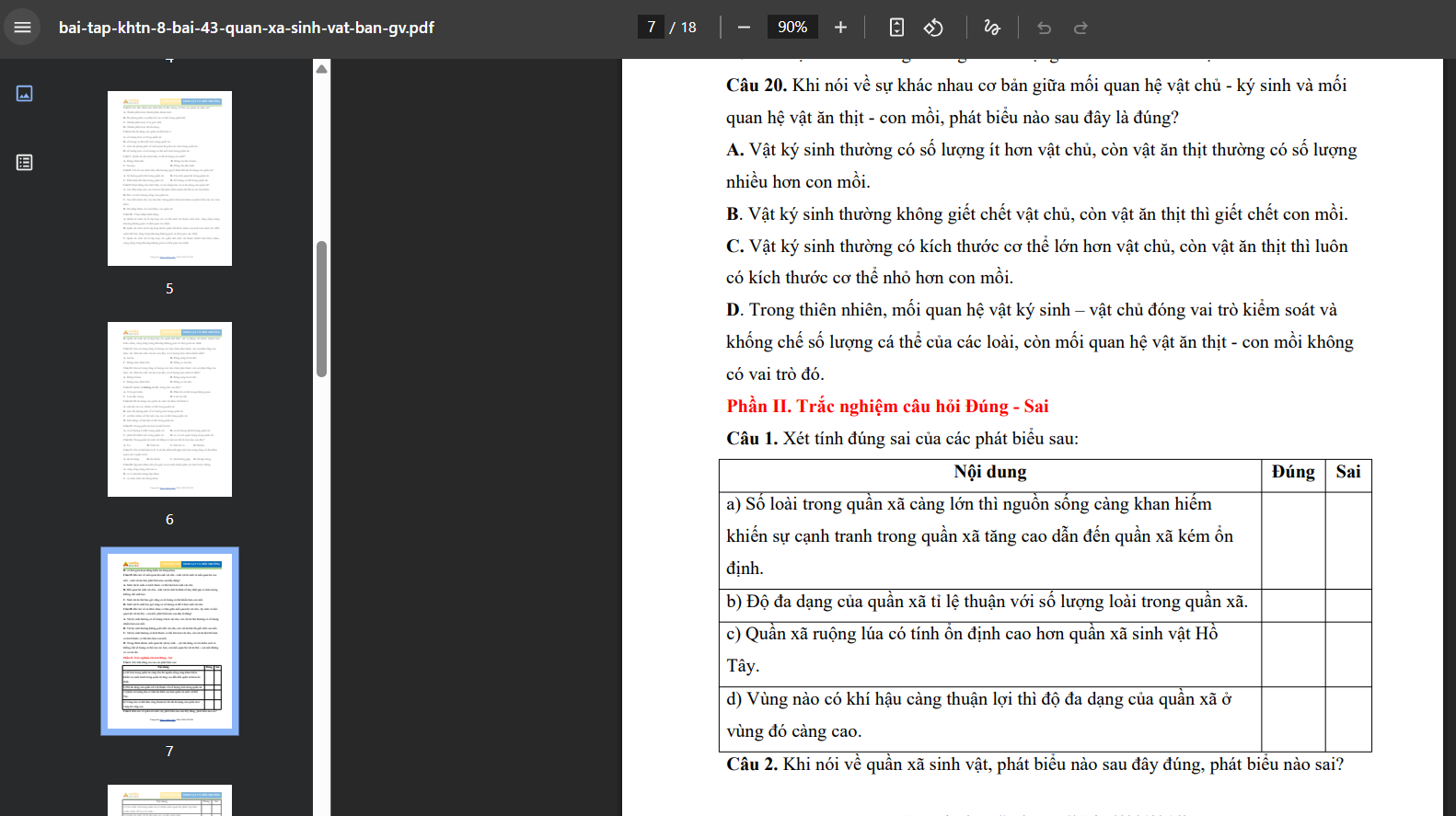
Task: Edit the current page number field
Action: pos(651,28)
